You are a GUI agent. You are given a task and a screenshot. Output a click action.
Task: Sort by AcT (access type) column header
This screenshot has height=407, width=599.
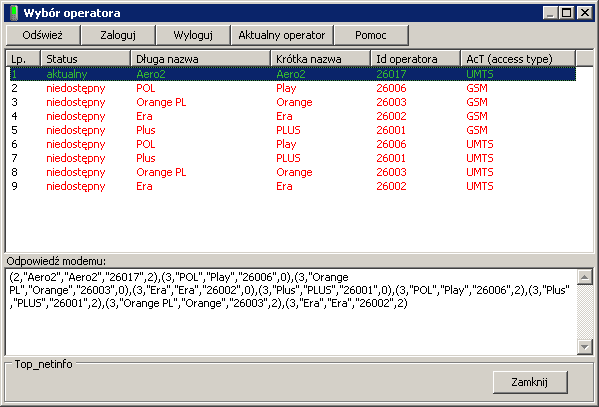518,59
